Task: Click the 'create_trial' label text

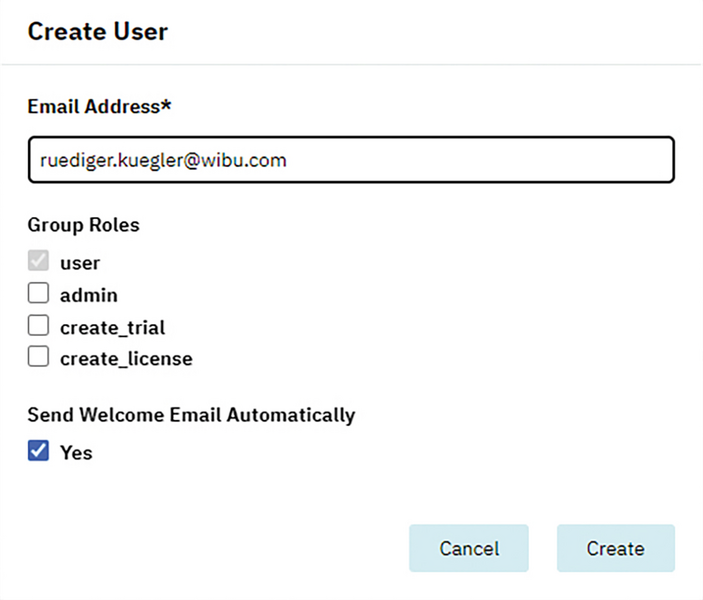Action: [113, 328]
